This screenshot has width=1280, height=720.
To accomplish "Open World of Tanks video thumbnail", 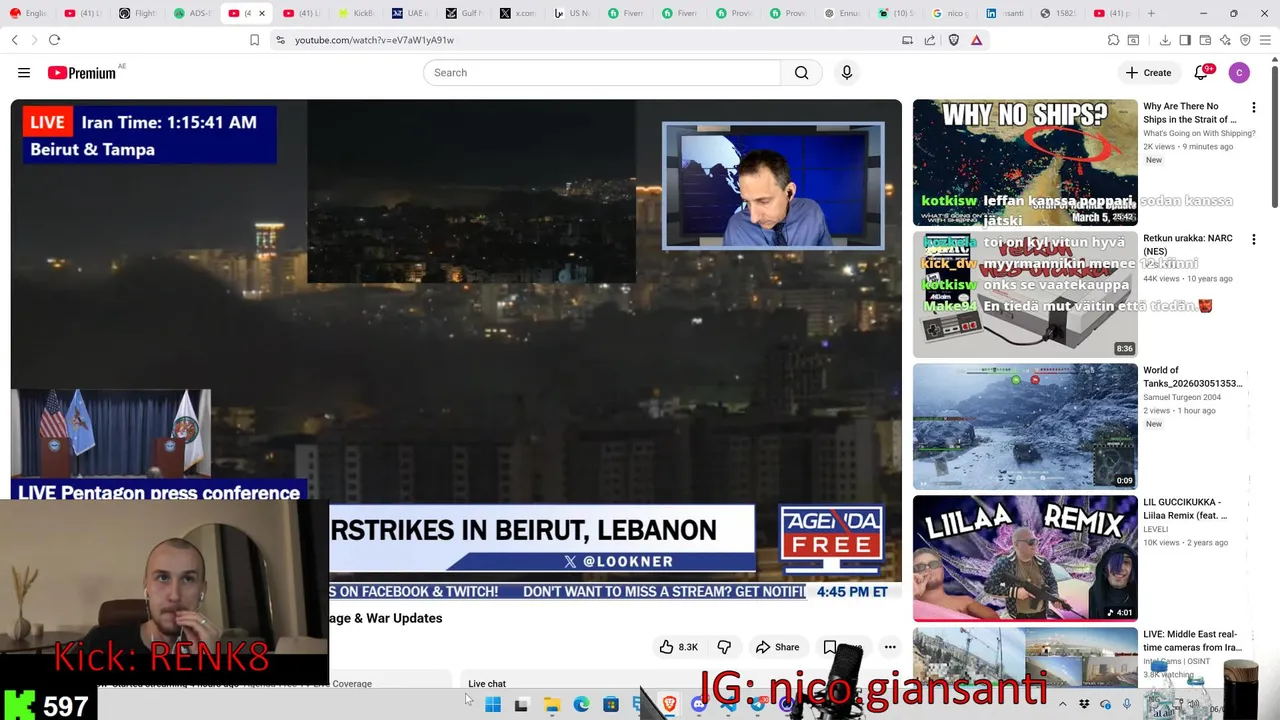I will click(1025, 426).
